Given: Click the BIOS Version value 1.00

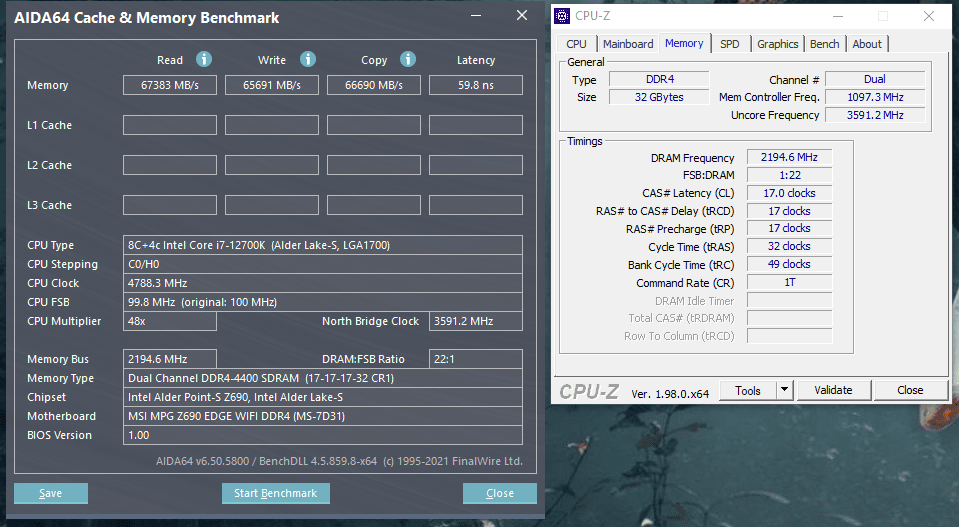Looking at the screenshot, I should (323, 435).
